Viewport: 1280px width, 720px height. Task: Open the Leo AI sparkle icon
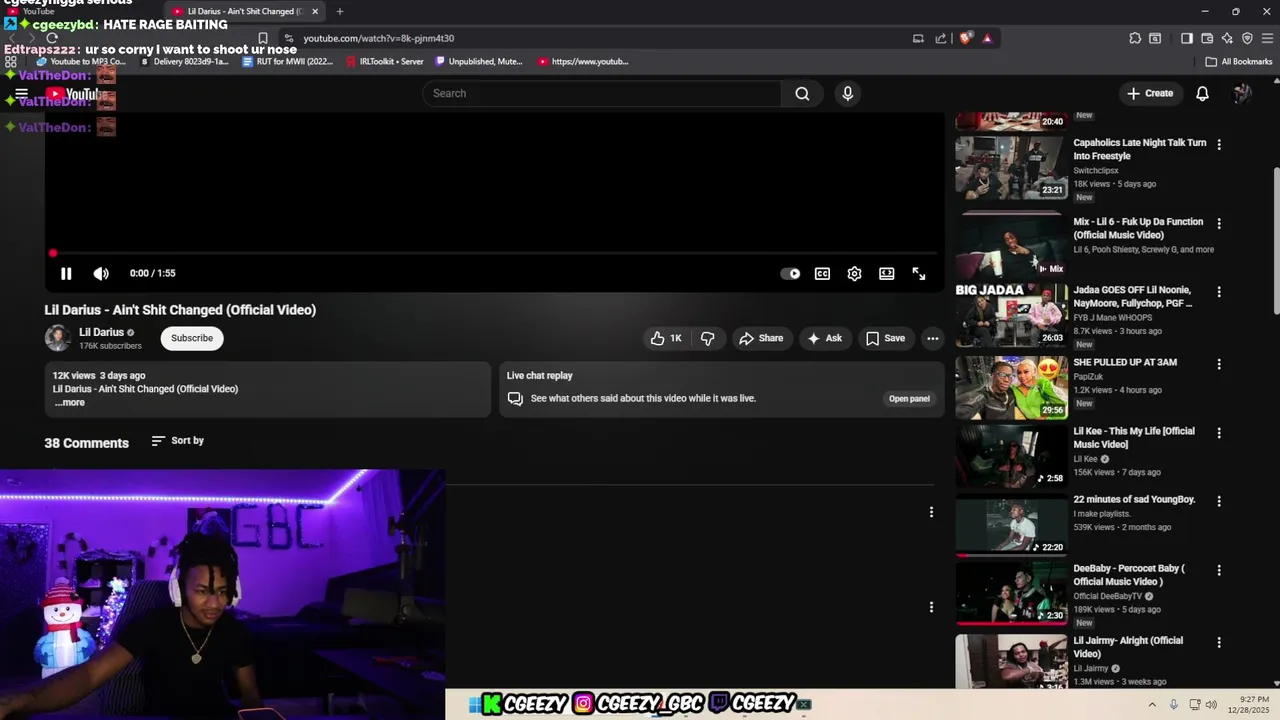(1227, 38)
